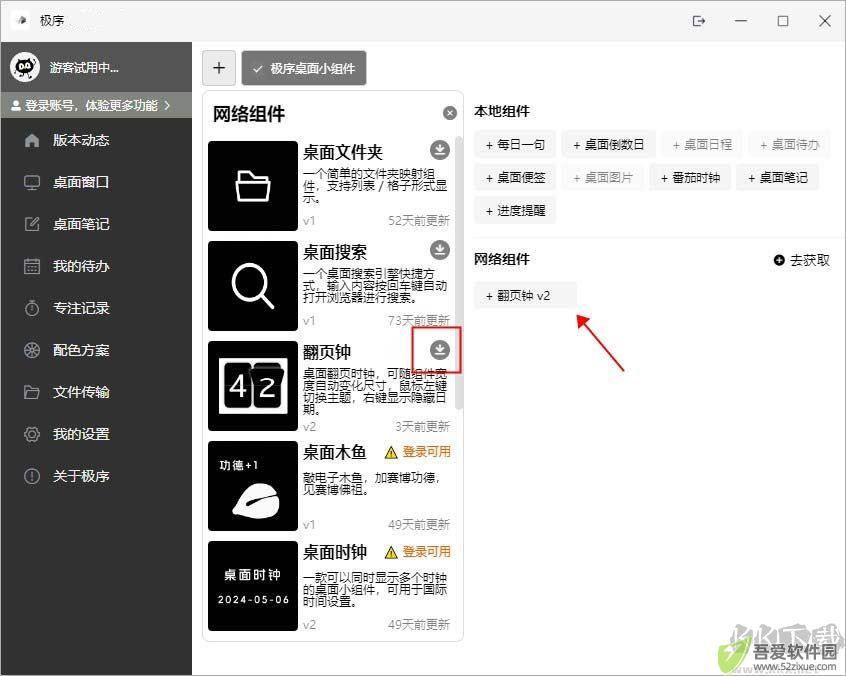Screen dimensions: 846x676
Task: Click the 专注记录 stopwatch icon
Action: click(x=32, y=308)
